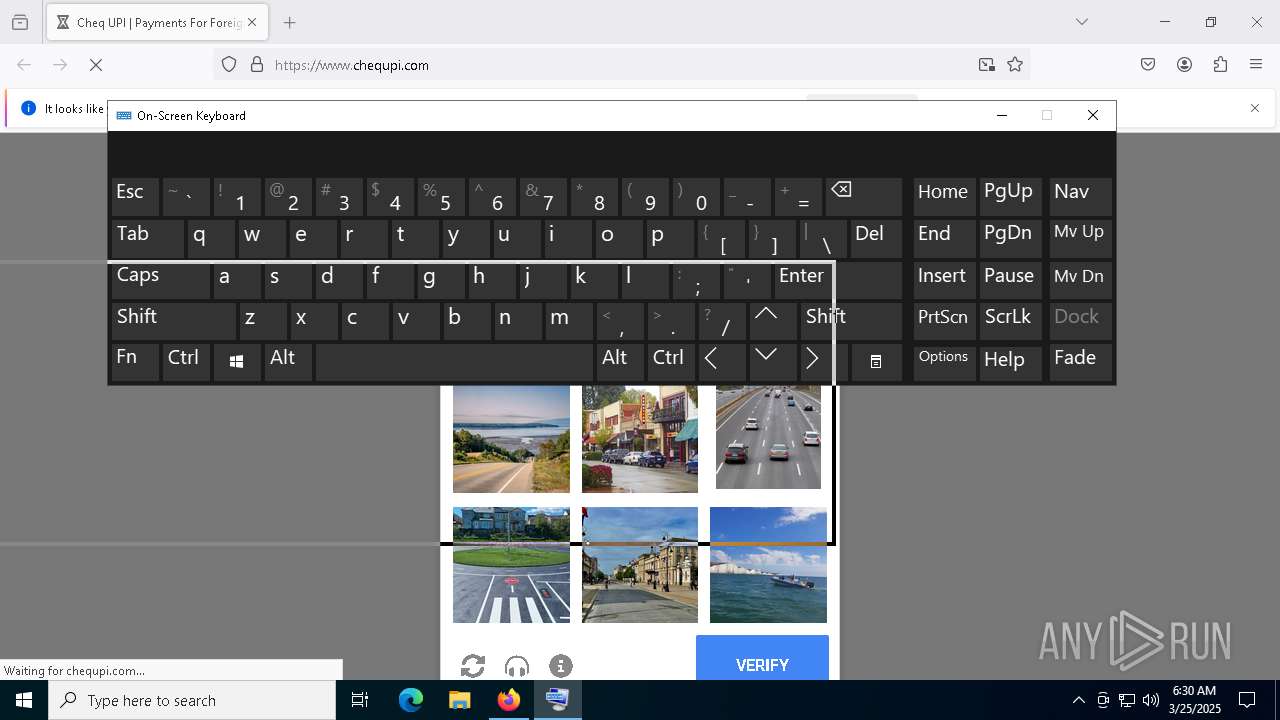Open Firefox account icon

(1184, 65)
